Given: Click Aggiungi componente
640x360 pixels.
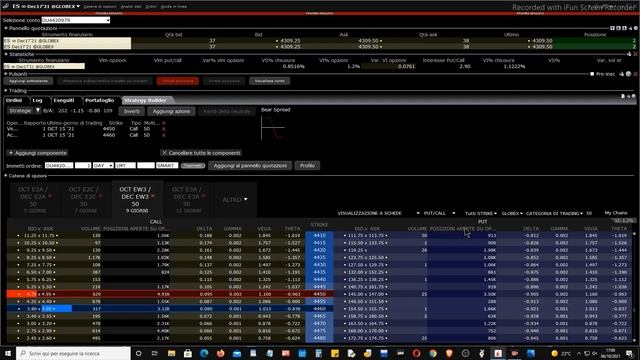Looking at the screenshot, I should point(38,153).
